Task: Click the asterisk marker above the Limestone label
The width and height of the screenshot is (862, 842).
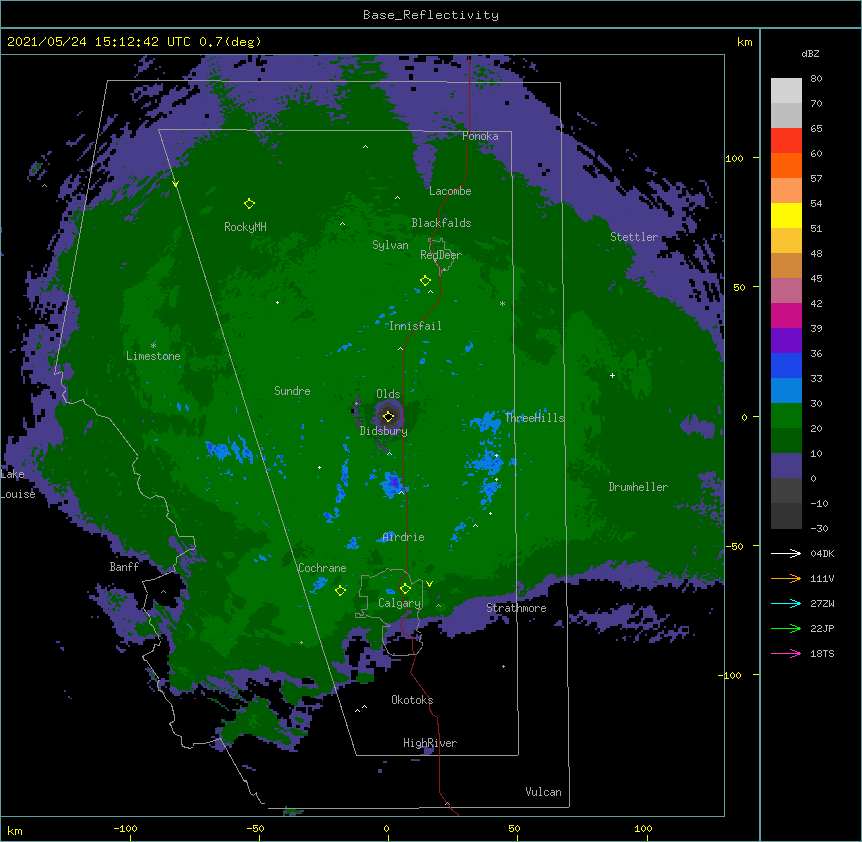Action: coord(153,346)
